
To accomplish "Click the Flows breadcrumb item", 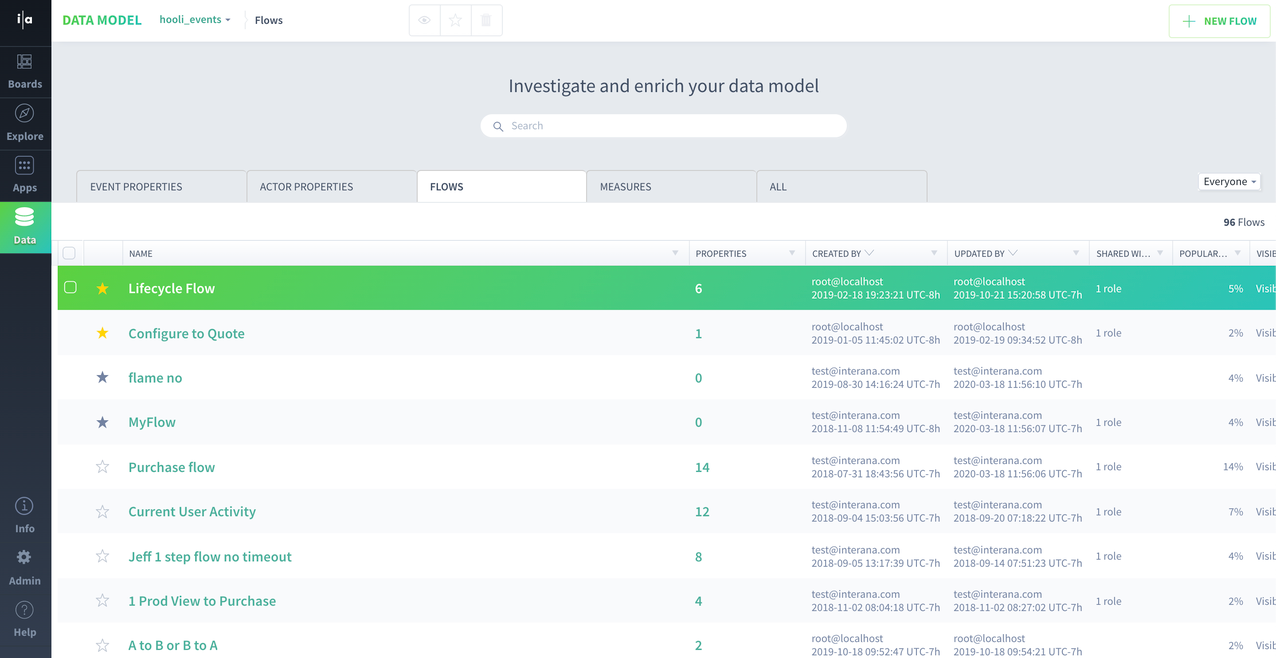I will (x=269, y=20).
